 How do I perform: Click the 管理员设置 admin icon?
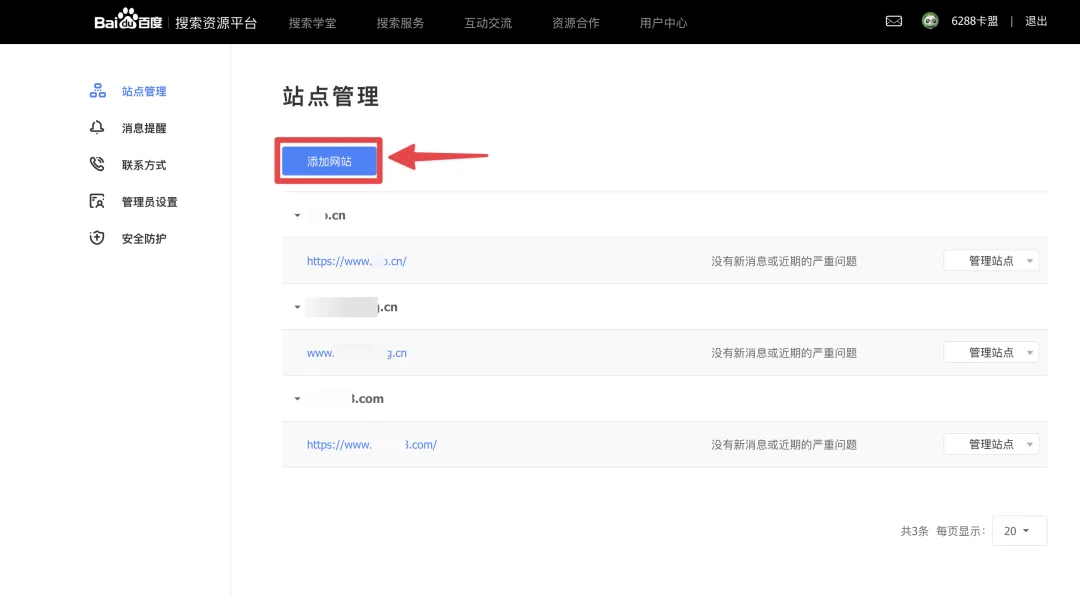97,202
